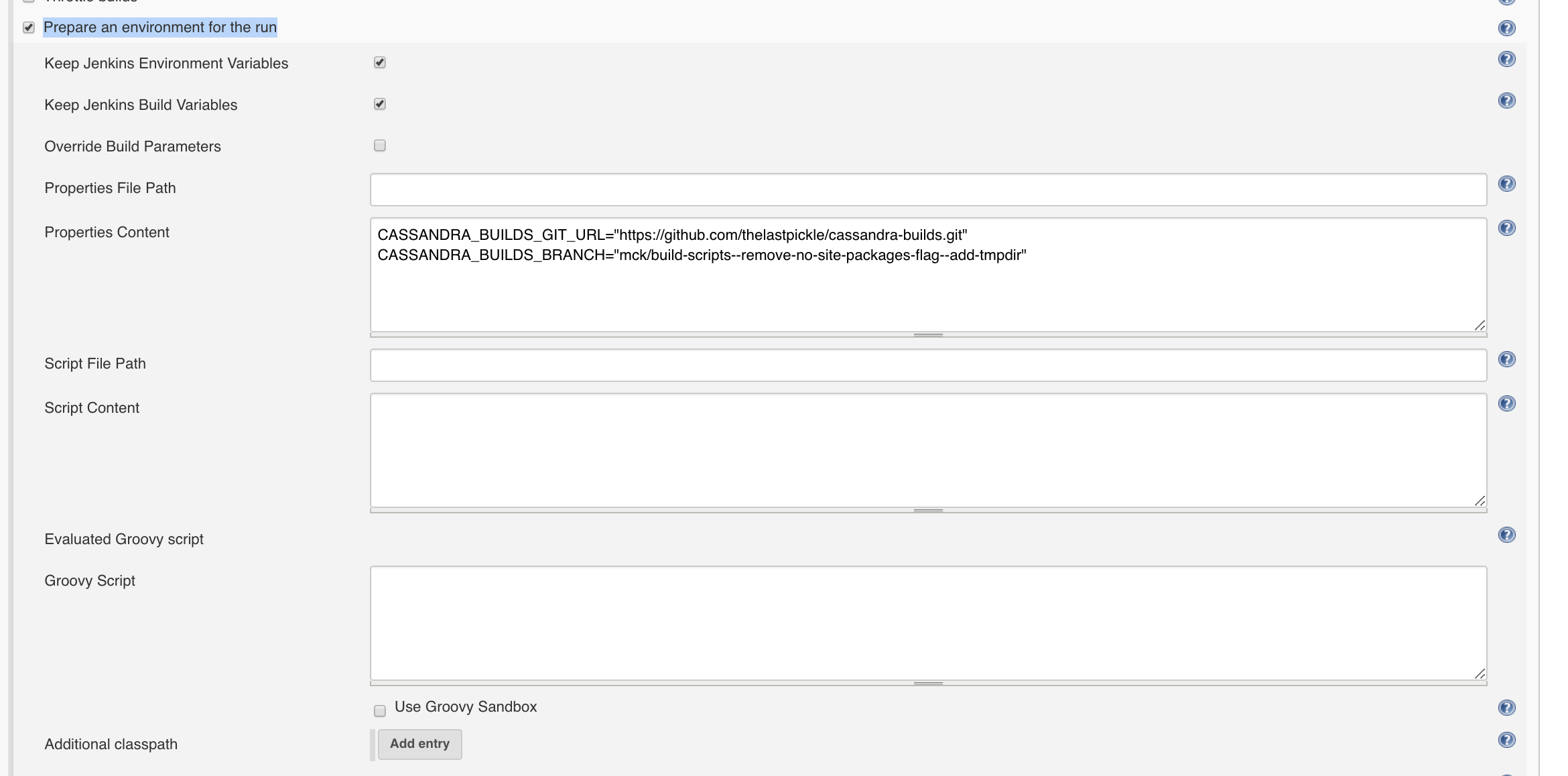Uncheck Prepare an environment for the run
This screenshot has width=1568, height=776.
[x=29, y=27]
